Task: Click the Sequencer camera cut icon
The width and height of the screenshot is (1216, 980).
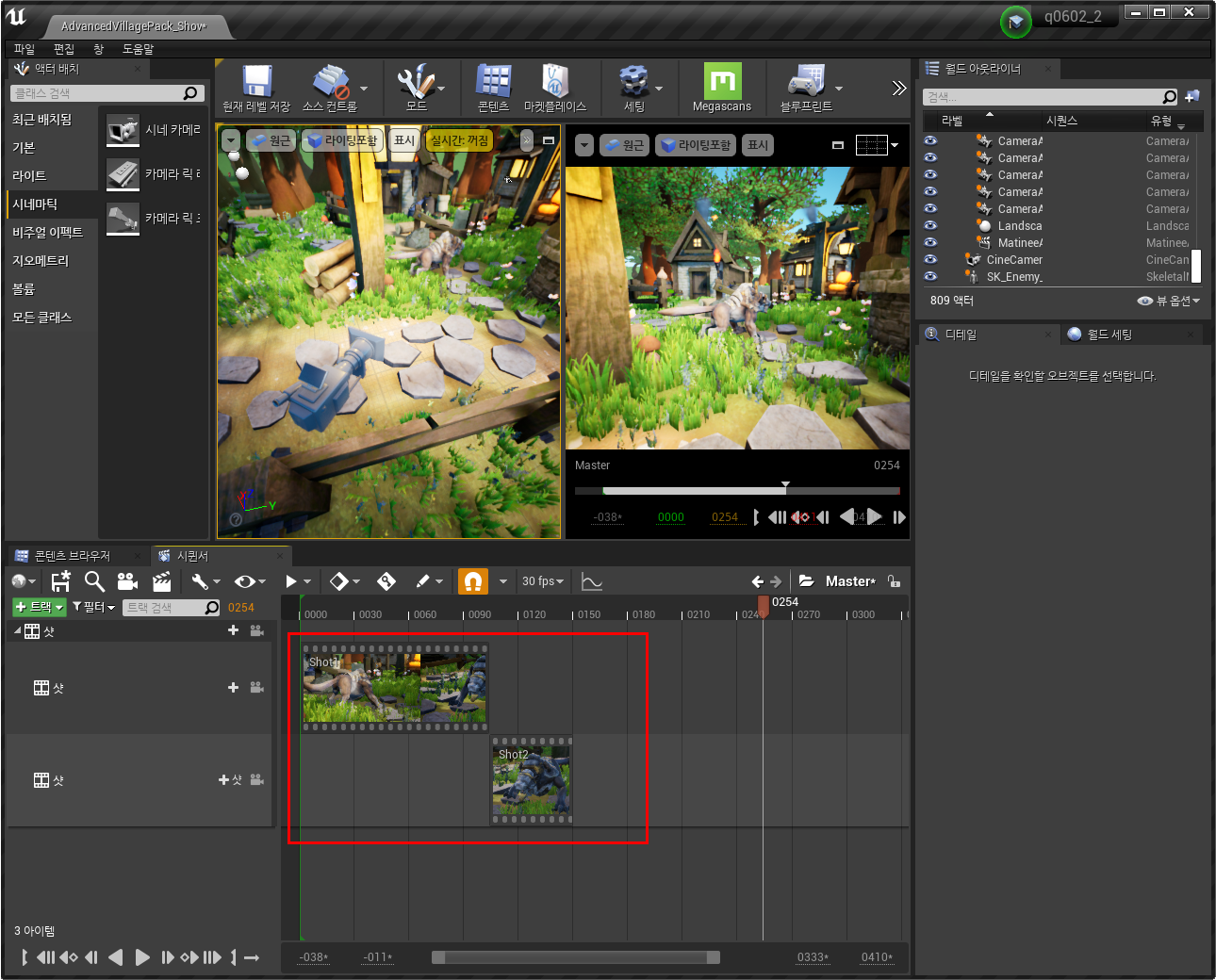Action: [x=127, y=581]
